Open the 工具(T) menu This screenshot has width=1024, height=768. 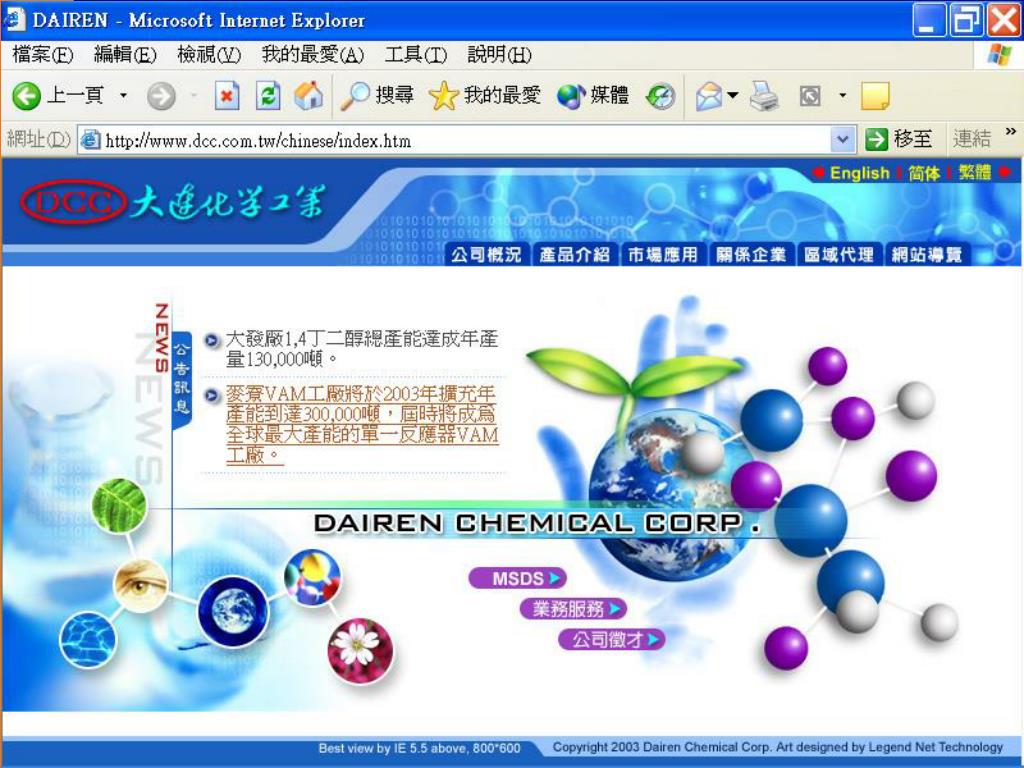[416, 54]
